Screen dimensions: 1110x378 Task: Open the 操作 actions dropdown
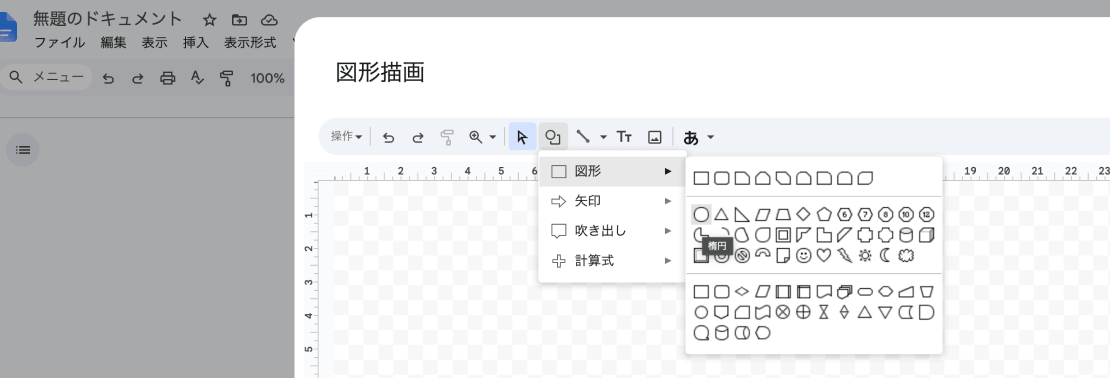tap(348, 137)
